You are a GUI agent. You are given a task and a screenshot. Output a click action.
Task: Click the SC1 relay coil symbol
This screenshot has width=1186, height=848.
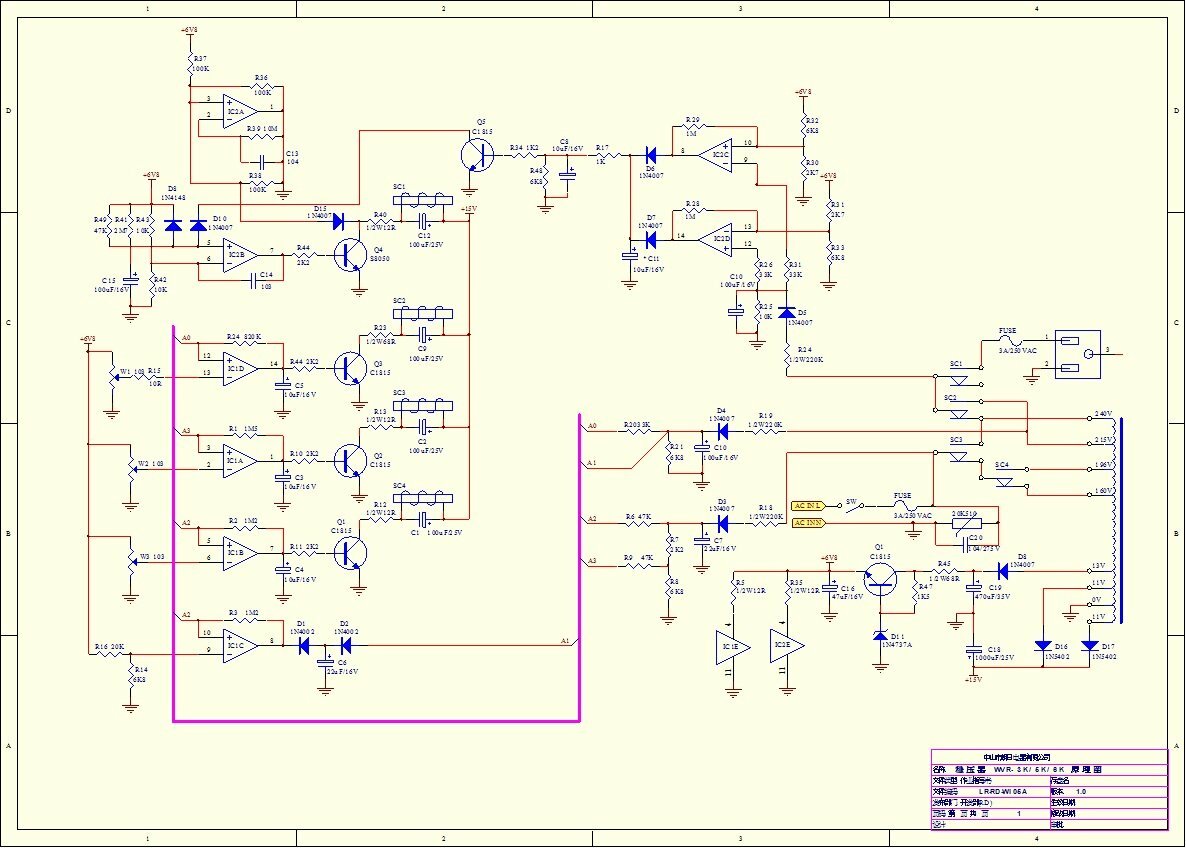point(423,200)
